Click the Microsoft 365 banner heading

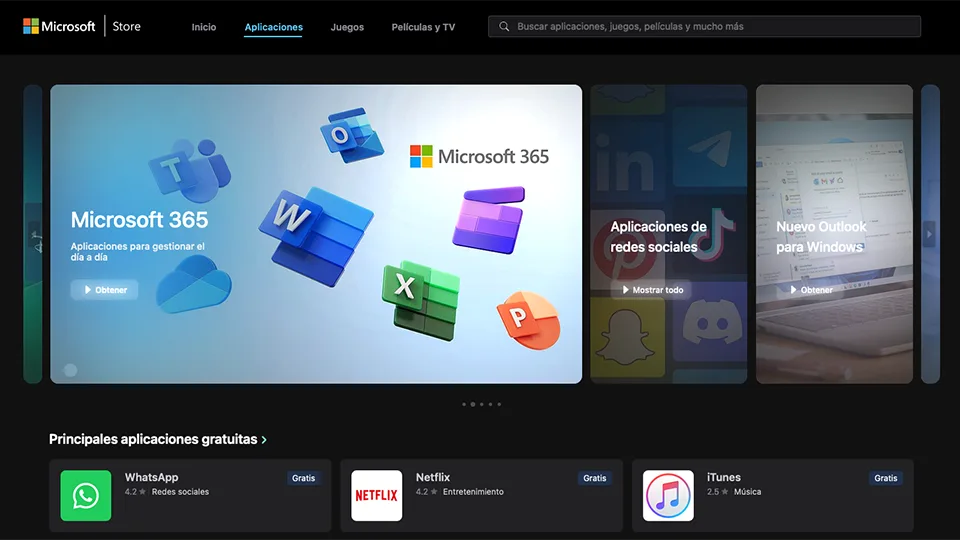point(139,220)
